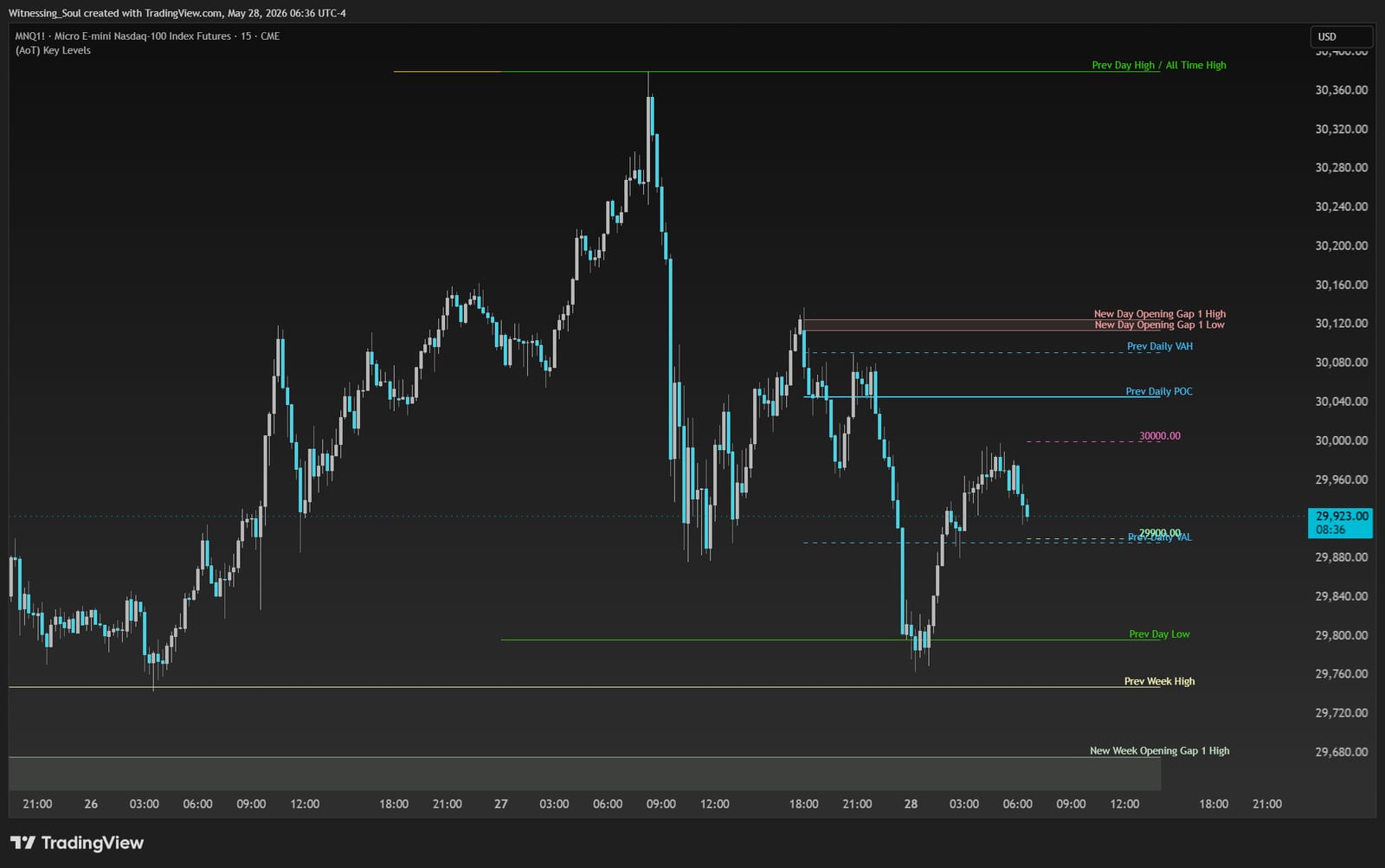Click date label 27 on time axis
This screenshot has height=868, width=1385.
tap(501, 804)
